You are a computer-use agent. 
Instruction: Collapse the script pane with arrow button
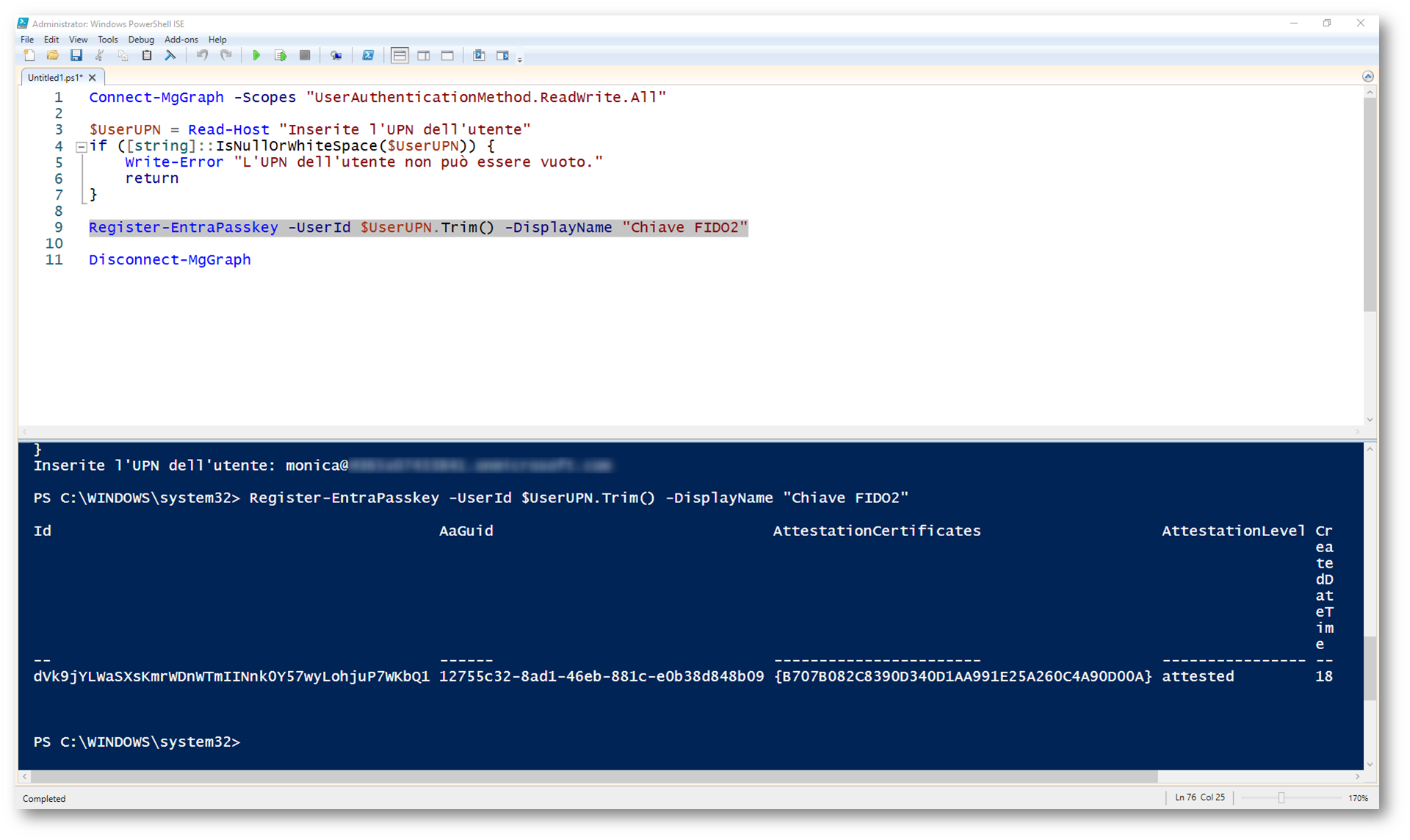(x=1367, y=76)
